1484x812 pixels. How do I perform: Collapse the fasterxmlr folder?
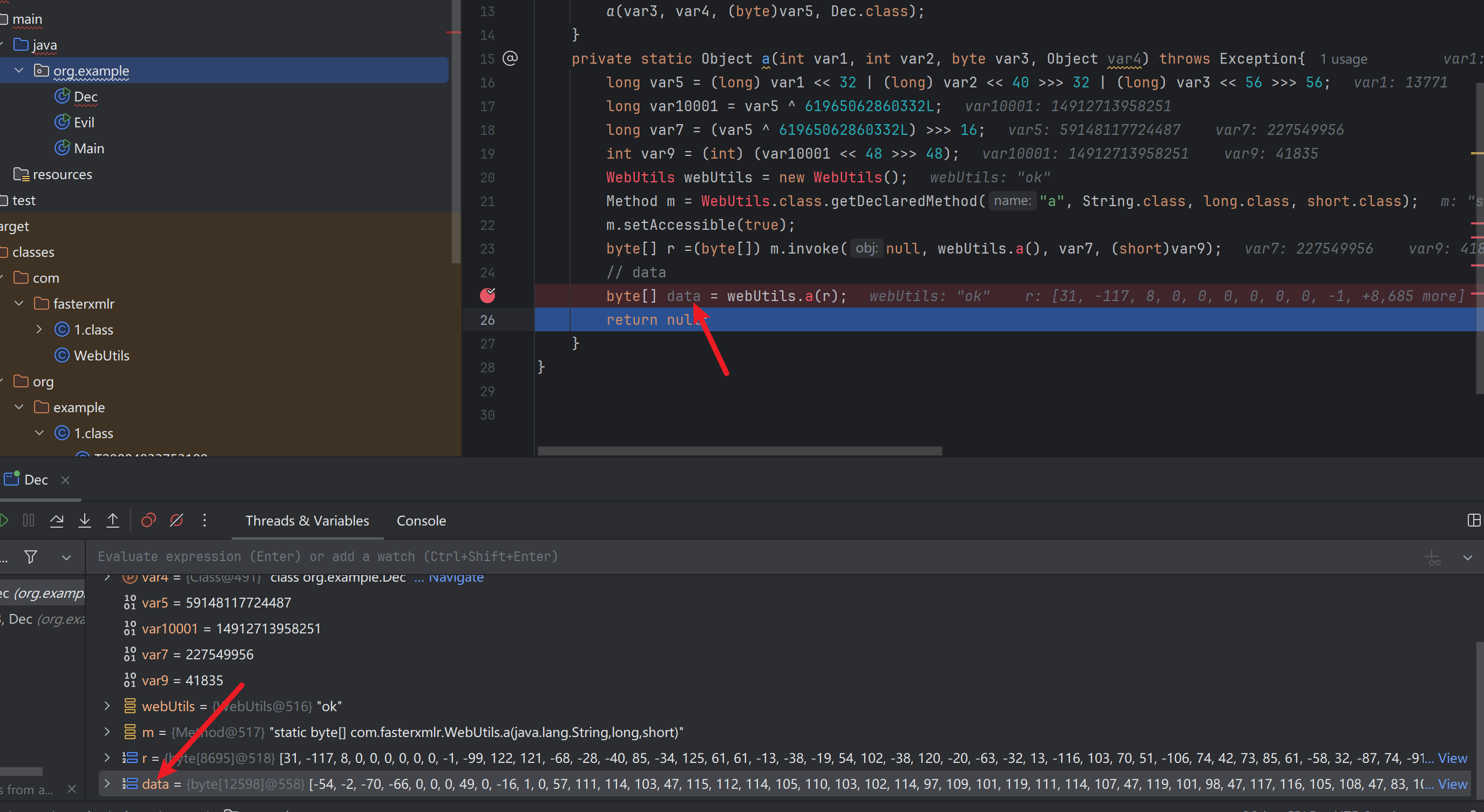(x=19, y=304)
